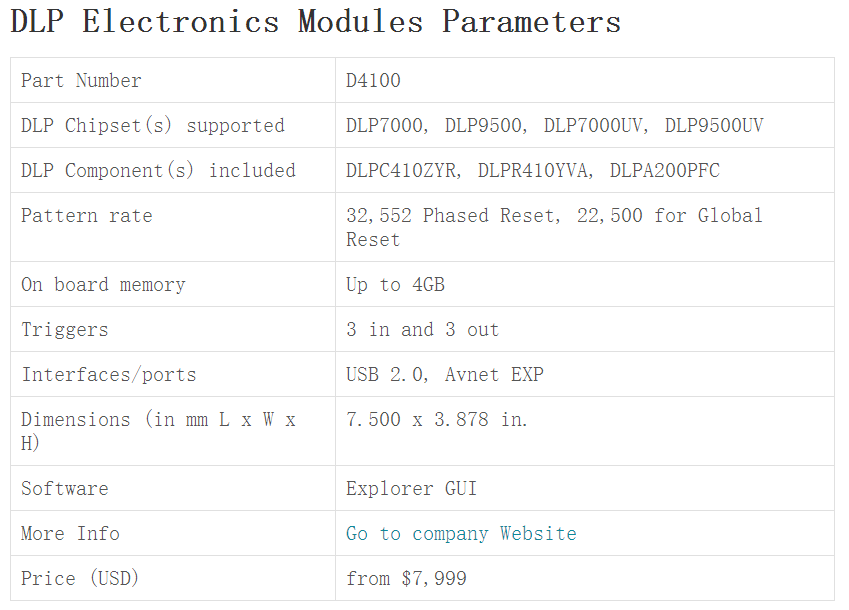Click the Part Number label cell

click(81, 81)
